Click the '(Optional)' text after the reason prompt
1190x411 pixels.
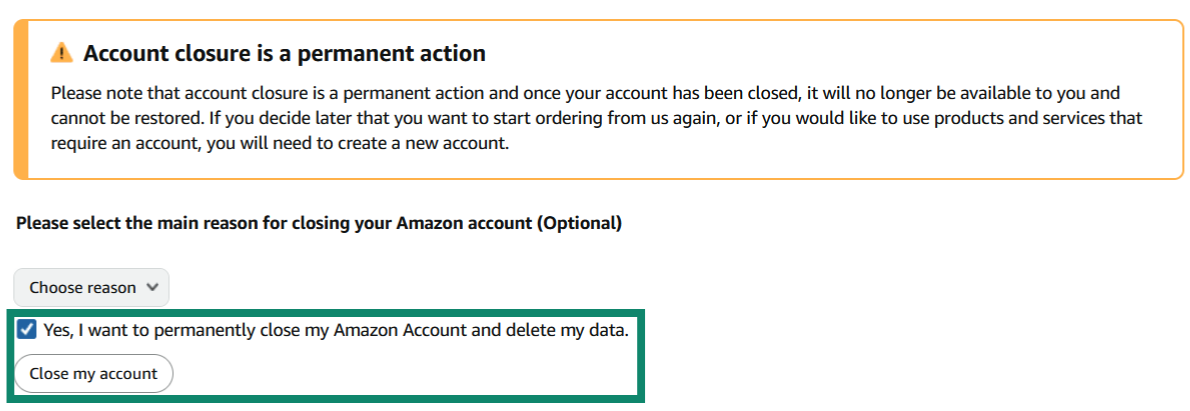coord(579,223)
